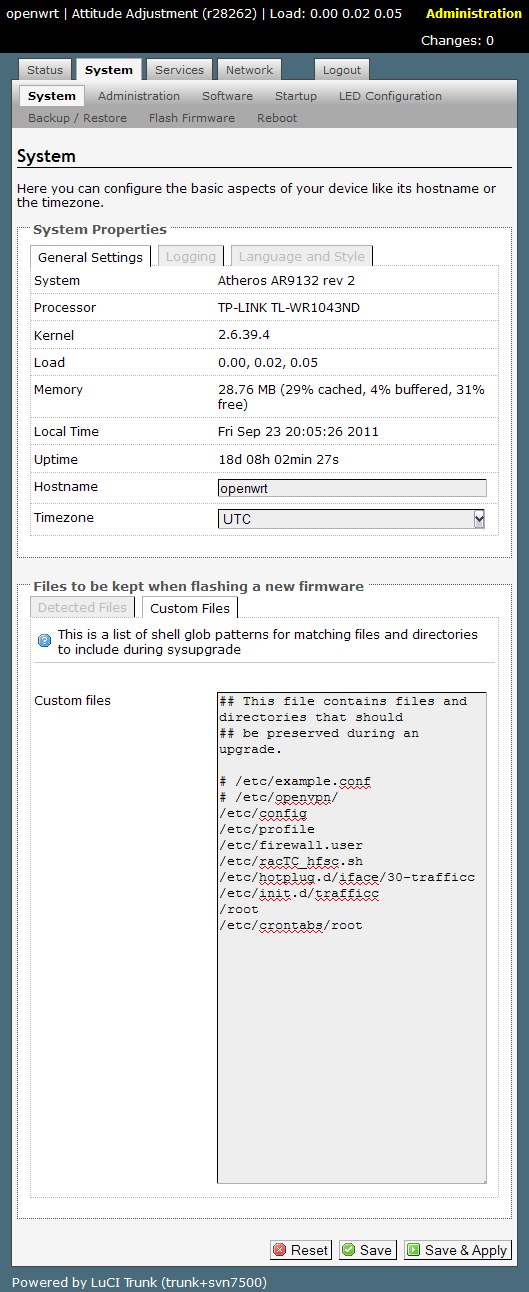Switch to the Logging tab
529x1292 pixels.
(x=190, y=257)
